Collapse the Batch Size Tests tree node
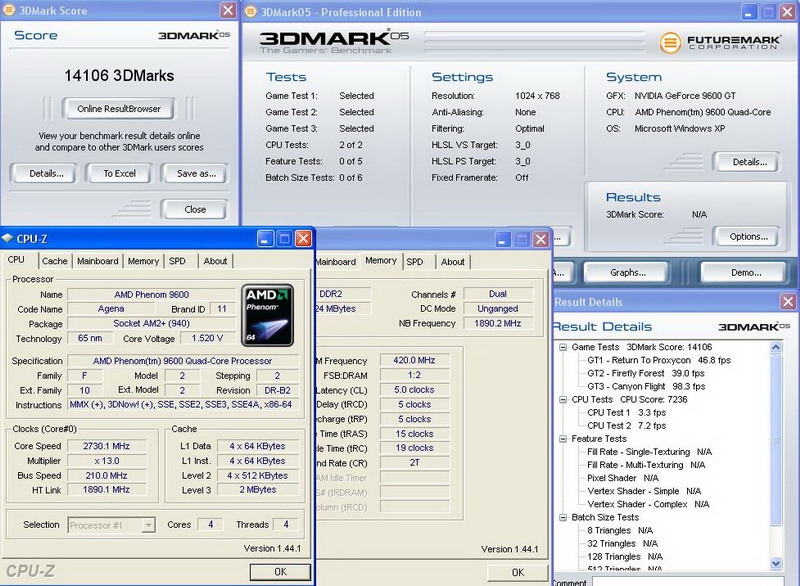The width and height of the screenshot is (800, 586). click(563, 518)
